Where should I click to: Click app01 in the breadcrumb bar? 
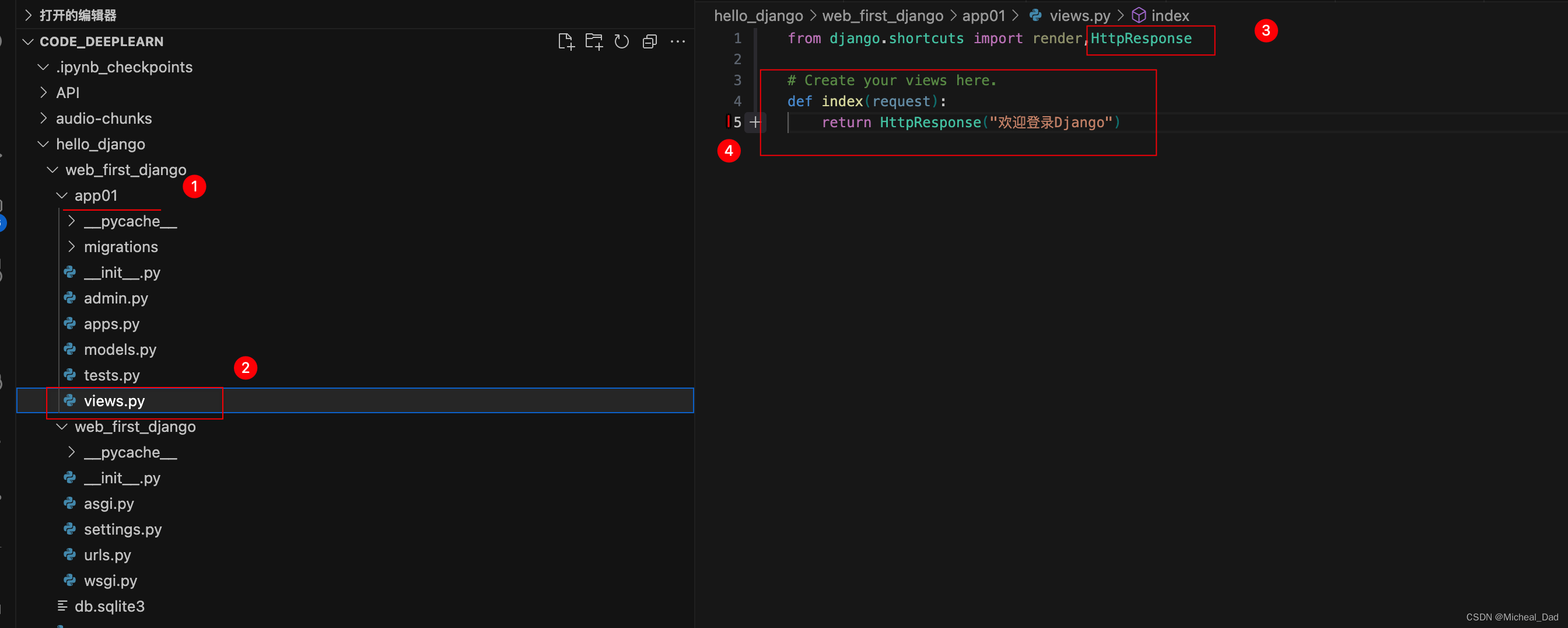pos(983,15)
